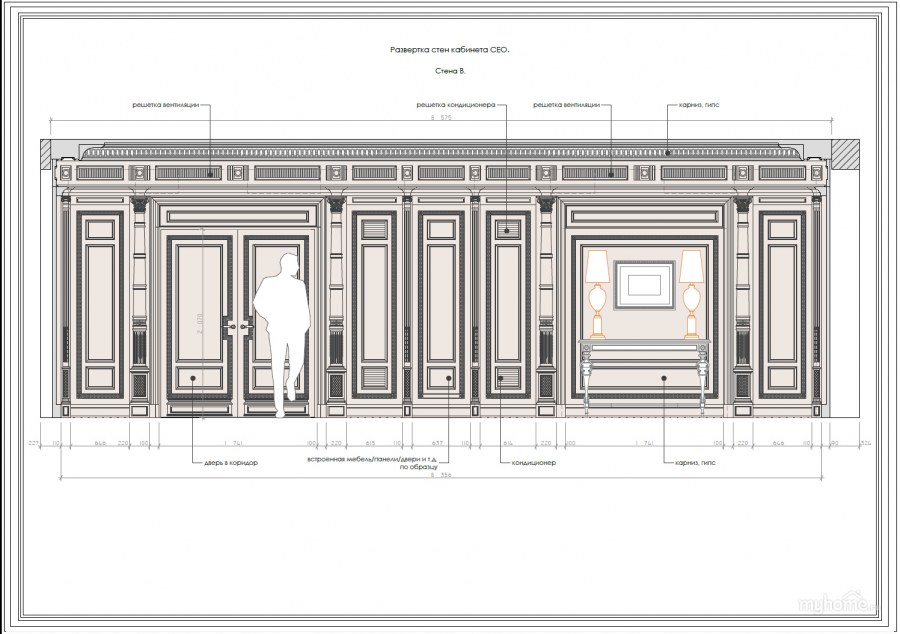Screen dimensions: 900x634
Task: Click the 'Стена В.' subtitle
Action: (450, 72)
